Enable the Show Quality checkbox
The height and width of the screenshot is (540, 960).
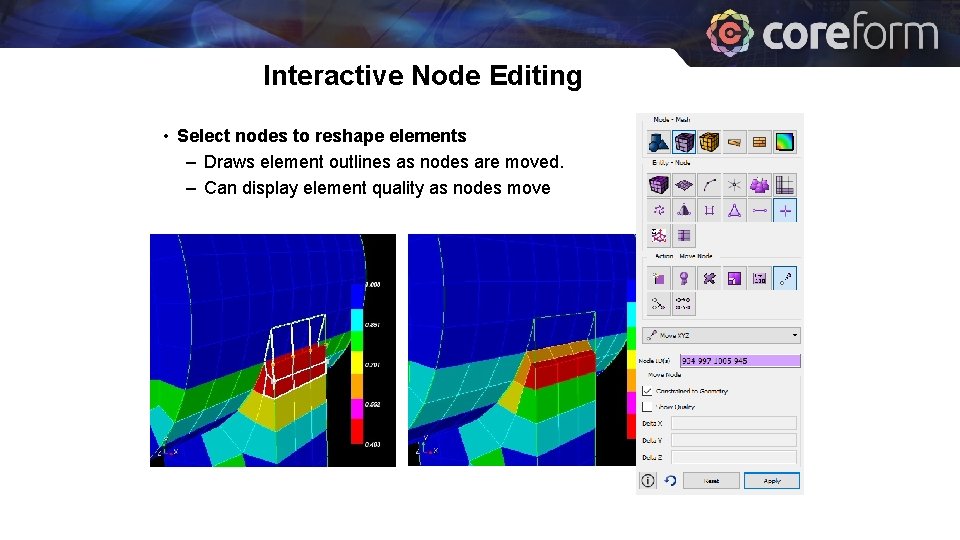click(647, 407)
